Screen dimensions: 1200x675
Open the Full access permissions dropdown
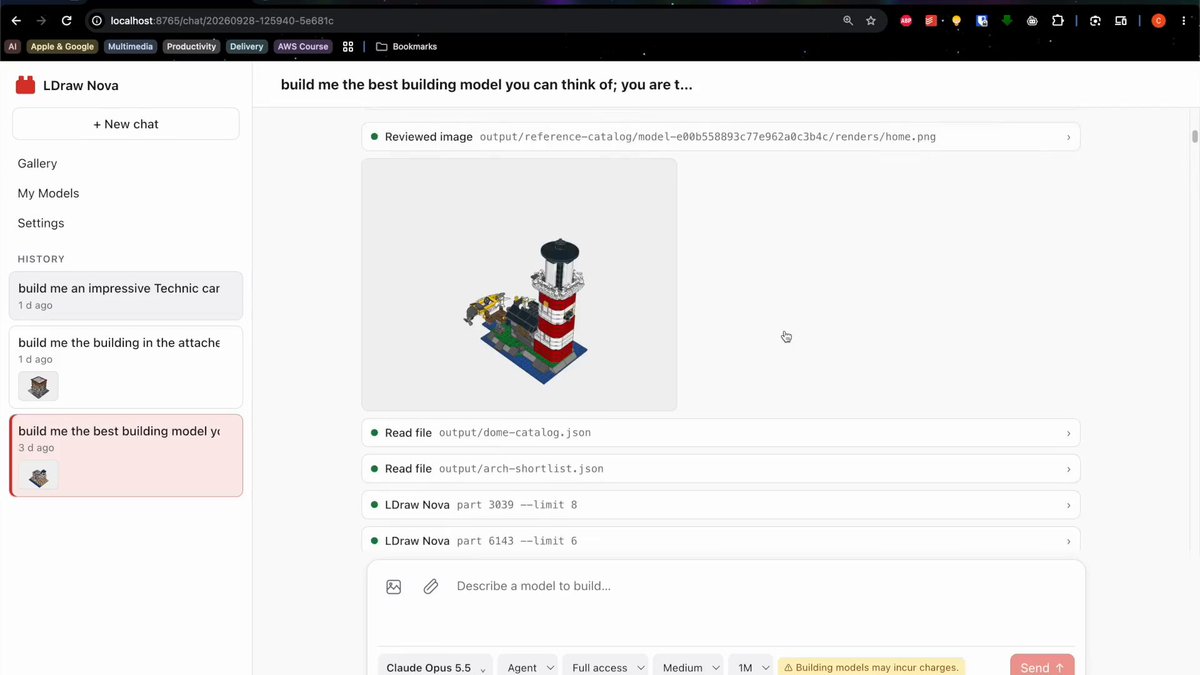click(x=607, y=667)
